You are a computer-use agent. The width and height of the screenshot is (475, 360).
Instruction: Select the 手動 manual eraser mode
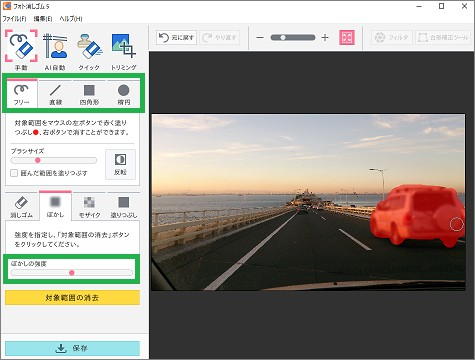[x=21, y=50]
